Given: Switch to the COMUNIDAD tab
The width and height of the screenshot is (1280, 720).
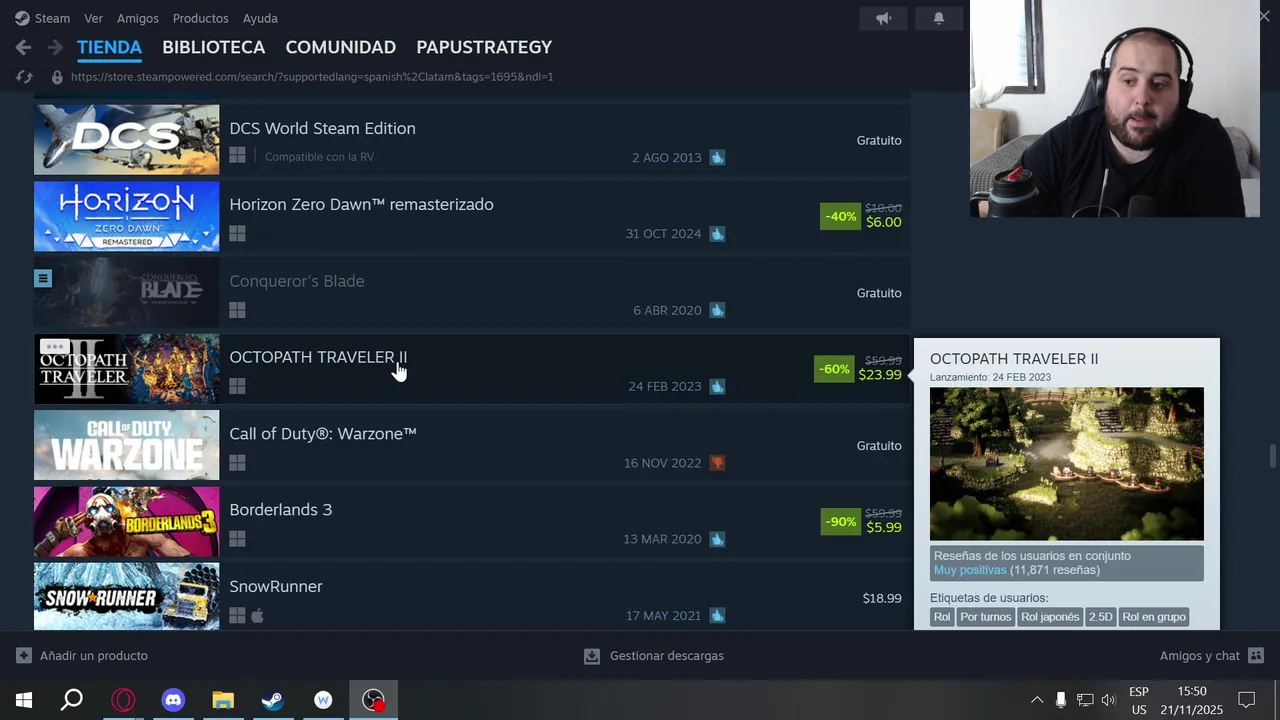Looking at the screenshot, I should point(340,47).
